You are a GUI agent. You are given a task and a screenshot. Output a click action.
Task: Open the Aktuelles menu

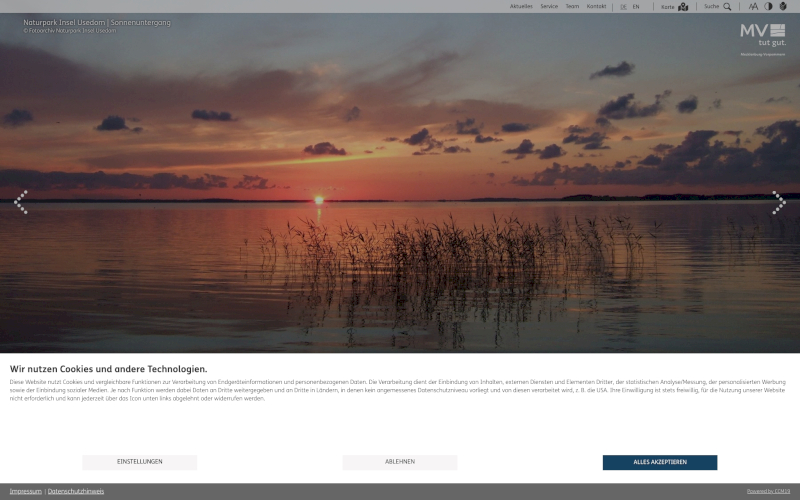pos(521,6)
